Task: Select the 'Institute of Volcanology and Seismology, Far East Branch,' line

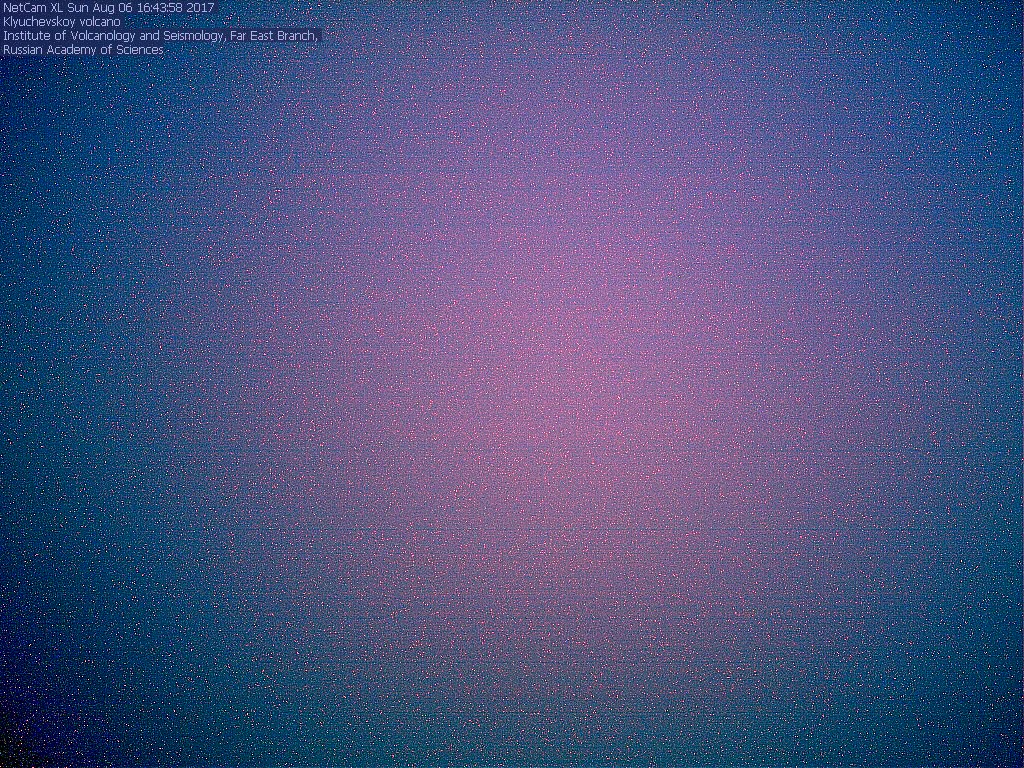Action: [160, 36]
